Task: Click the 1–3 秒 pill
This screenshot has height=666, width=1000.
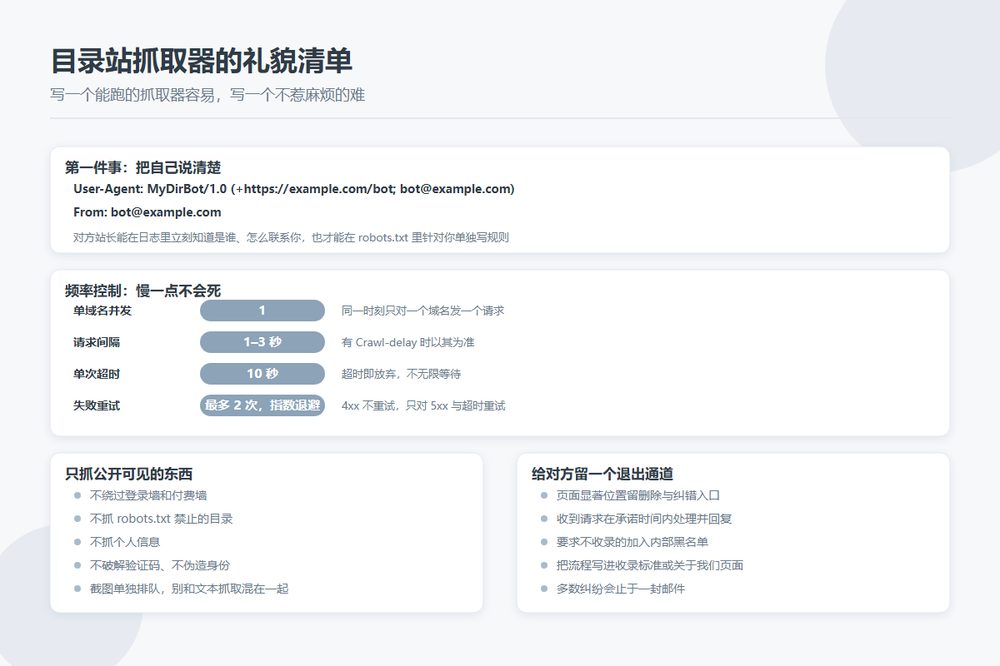Action: pyautogui.click(x=262, y=342)
